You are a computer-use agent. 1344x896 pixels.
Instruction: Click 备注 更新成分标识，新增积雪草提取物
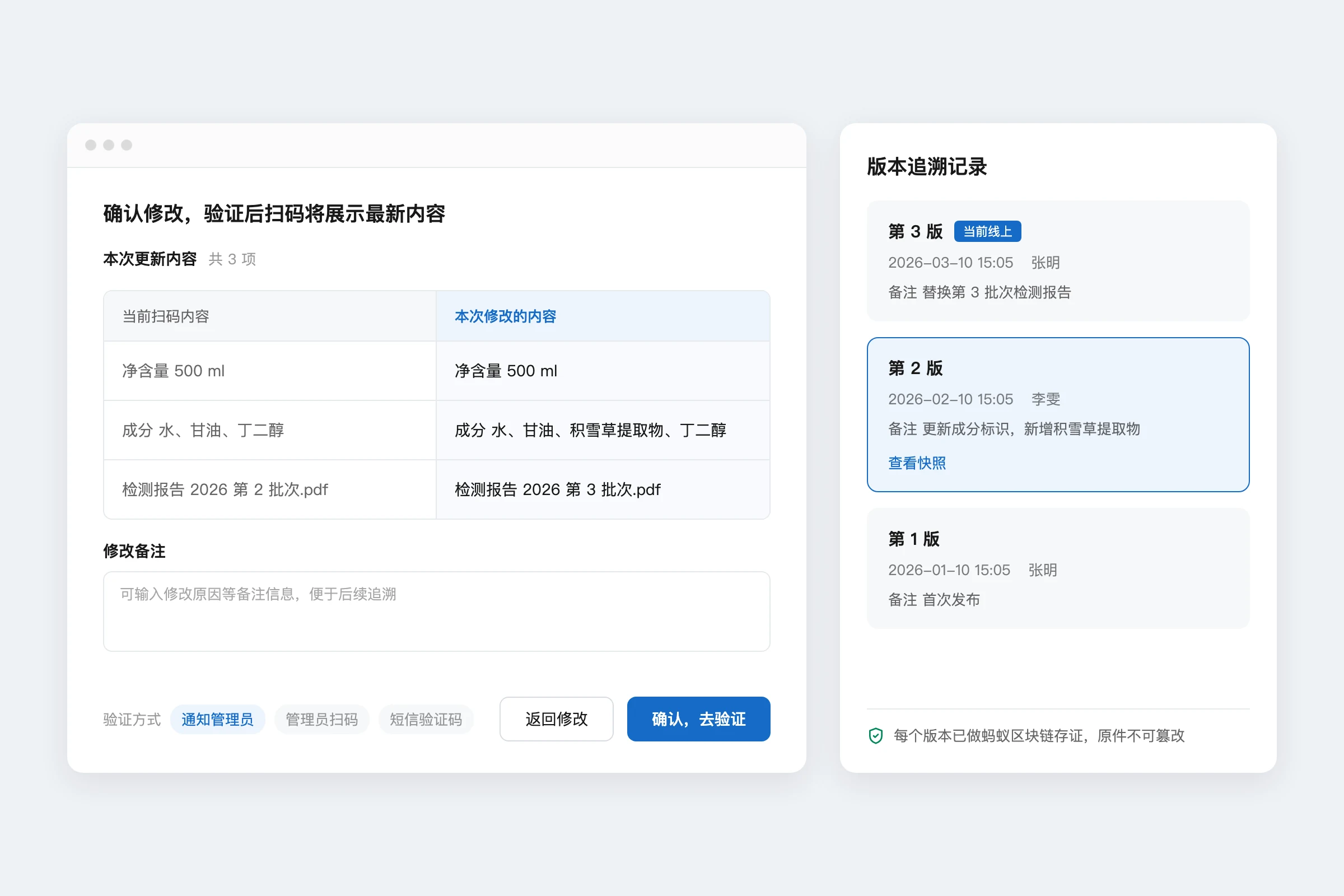pos(1014,429)
